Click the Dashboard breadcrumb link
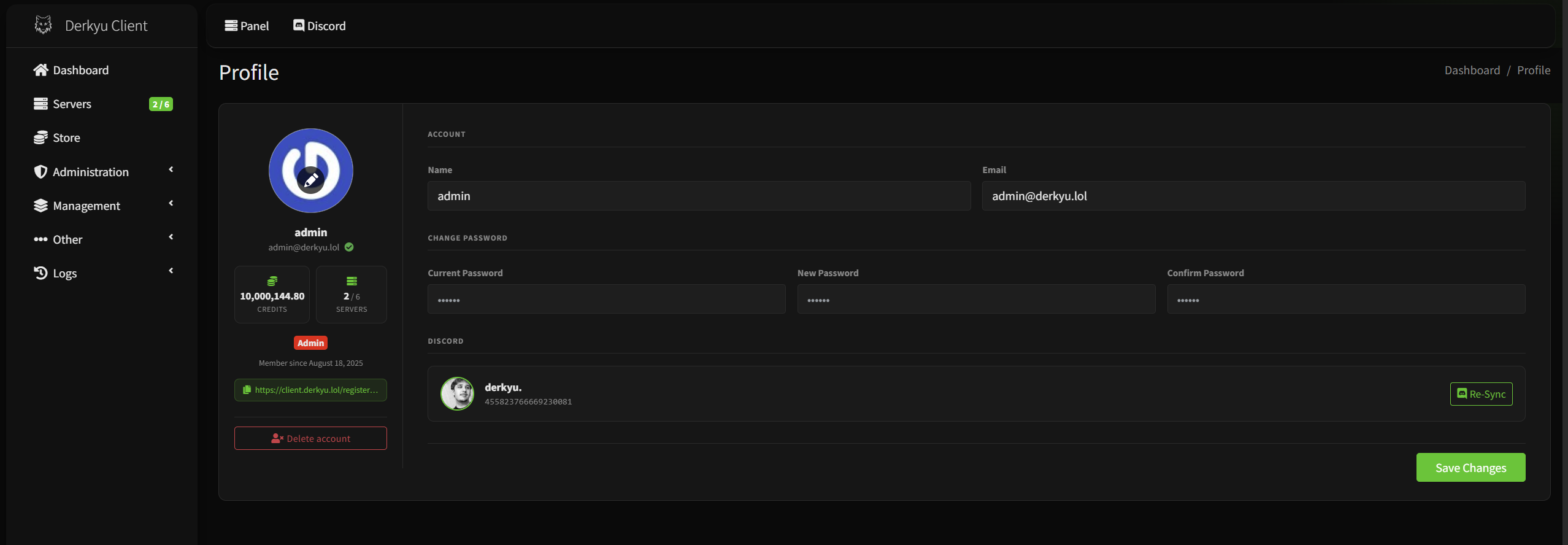This screenshot has width=1568, height=545. click(x=1472, y=71)
